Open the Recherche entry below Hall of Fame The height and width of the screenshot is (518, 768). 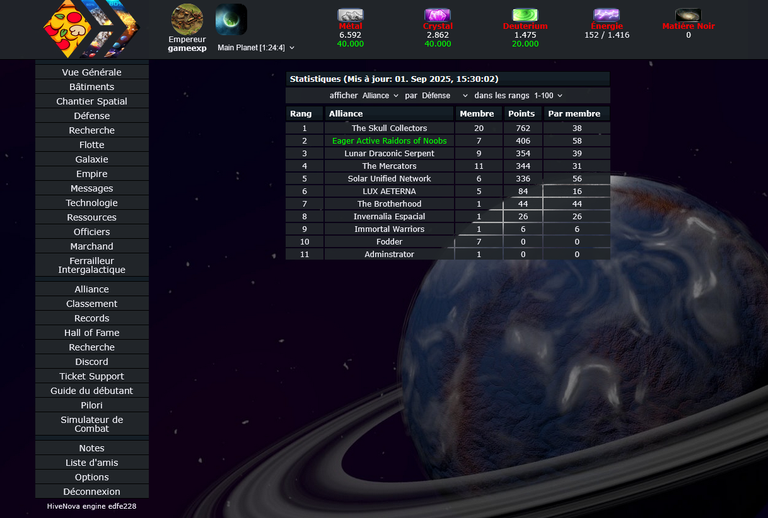92,347
